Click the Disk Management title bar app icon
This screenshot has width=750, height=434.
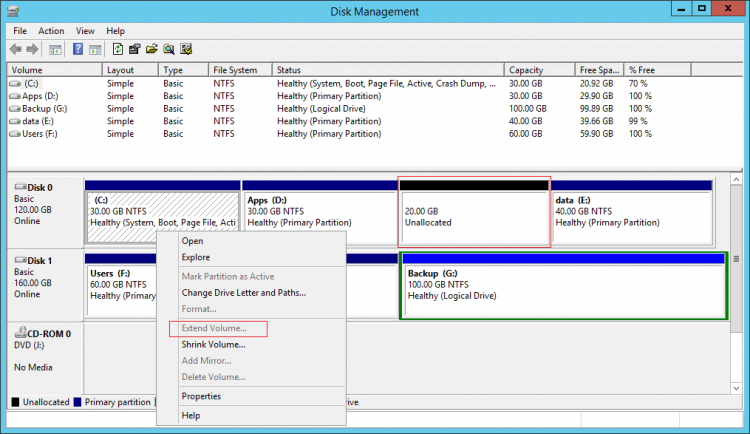click(13, 11)
